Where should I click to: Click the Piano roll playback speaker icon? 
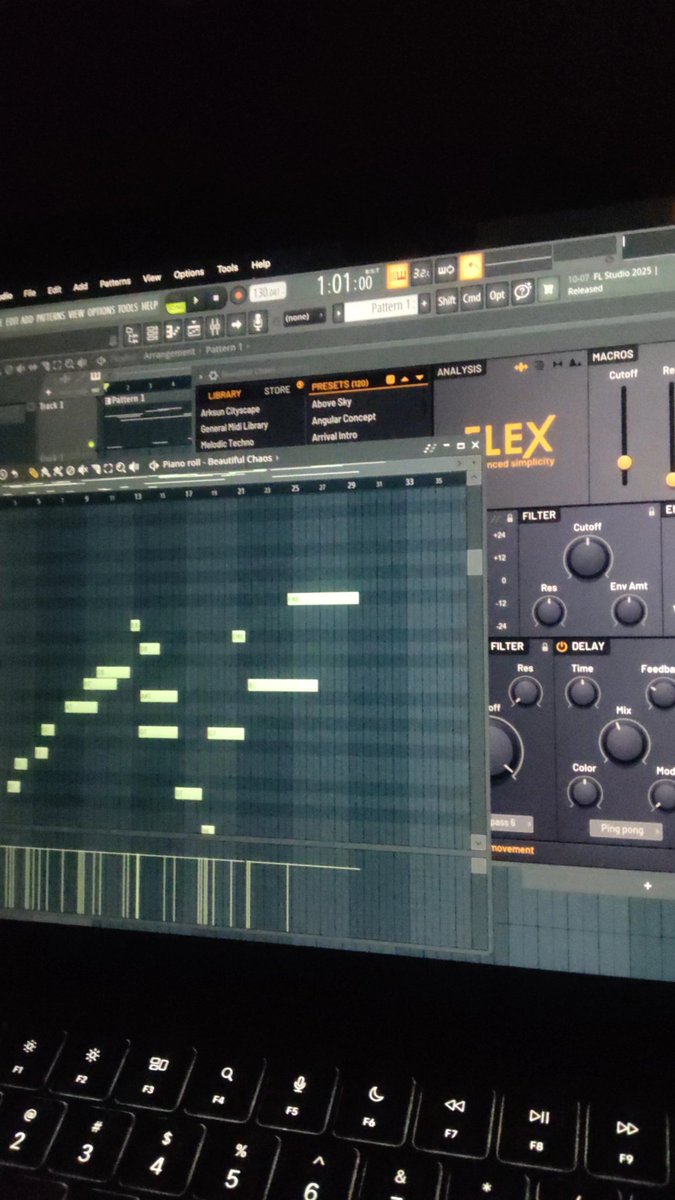[x=133, y=467]
